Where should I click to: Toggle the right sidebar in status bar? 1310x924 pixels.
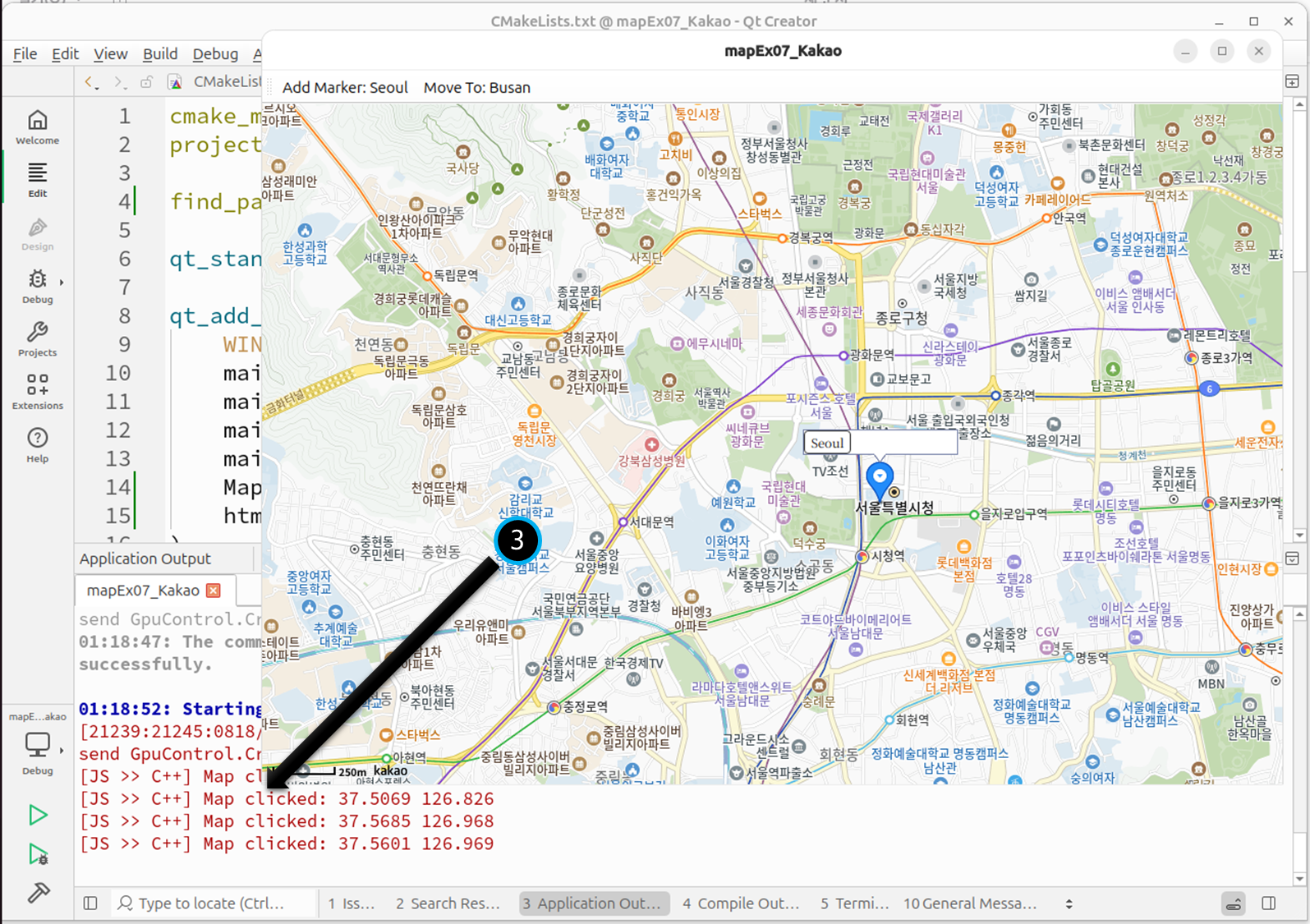[x=1269, y=903]
